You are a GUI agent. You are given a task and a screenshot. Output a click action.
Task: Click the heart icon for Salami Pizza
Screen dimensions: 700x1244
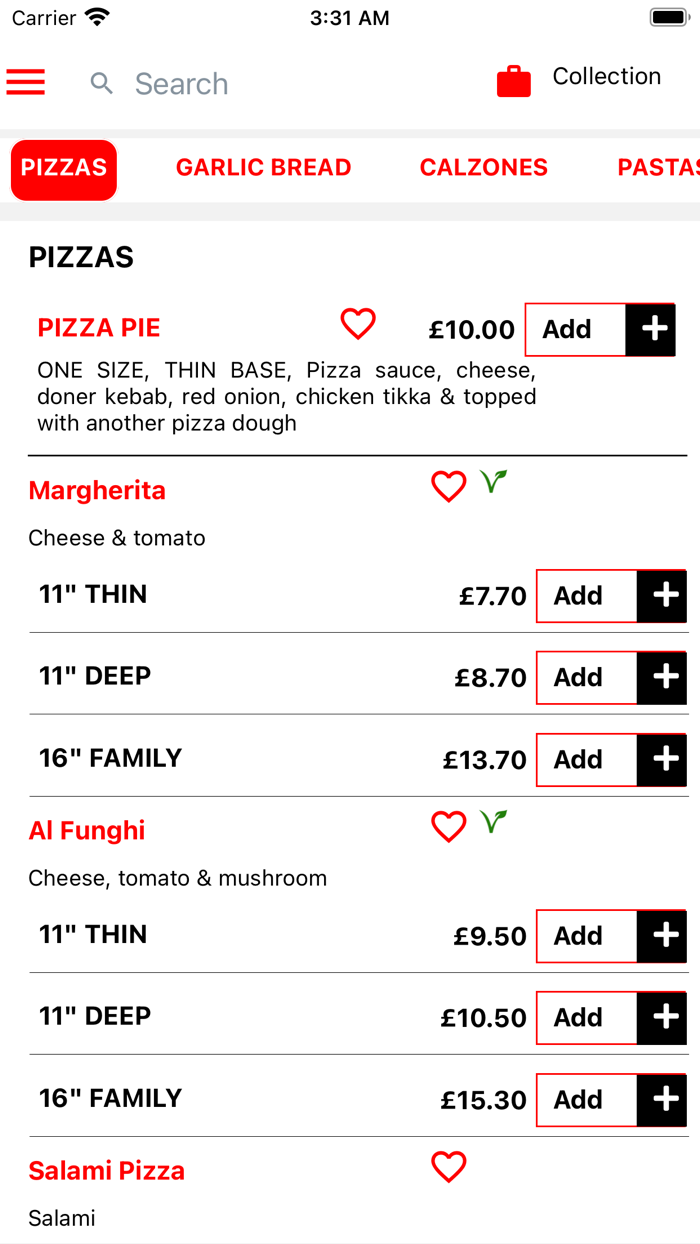point(448,1166)
